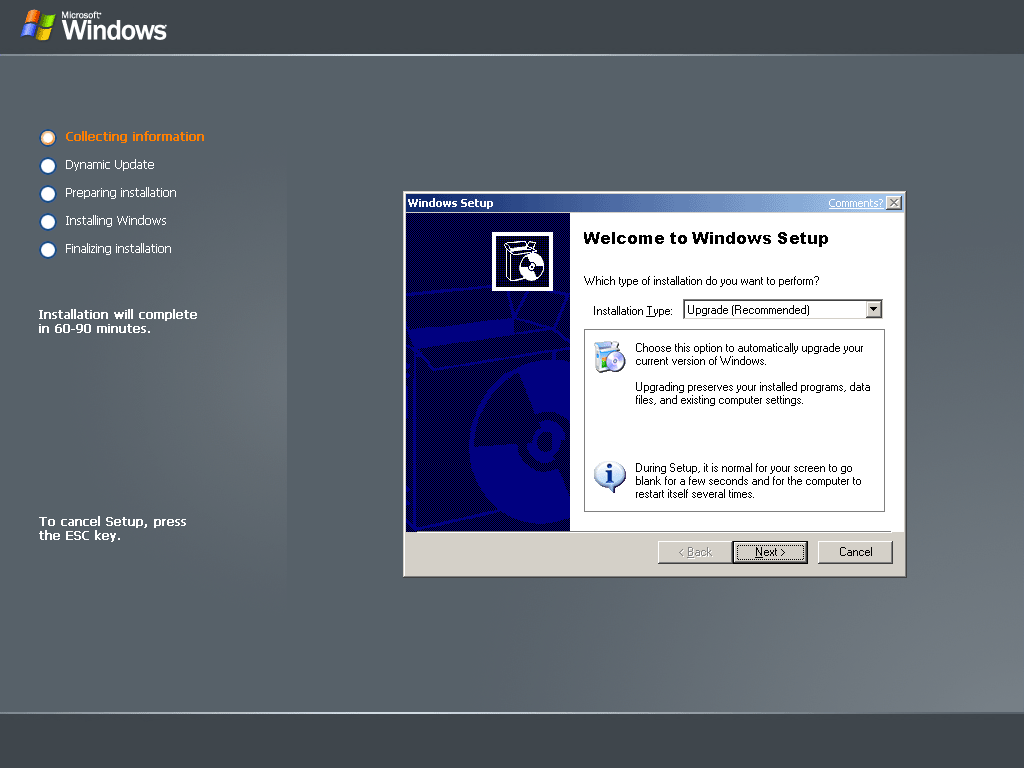Viewport: 1024px width, 768px height.
Task: Click the blue information bubble icon
Action: [610, 477]
